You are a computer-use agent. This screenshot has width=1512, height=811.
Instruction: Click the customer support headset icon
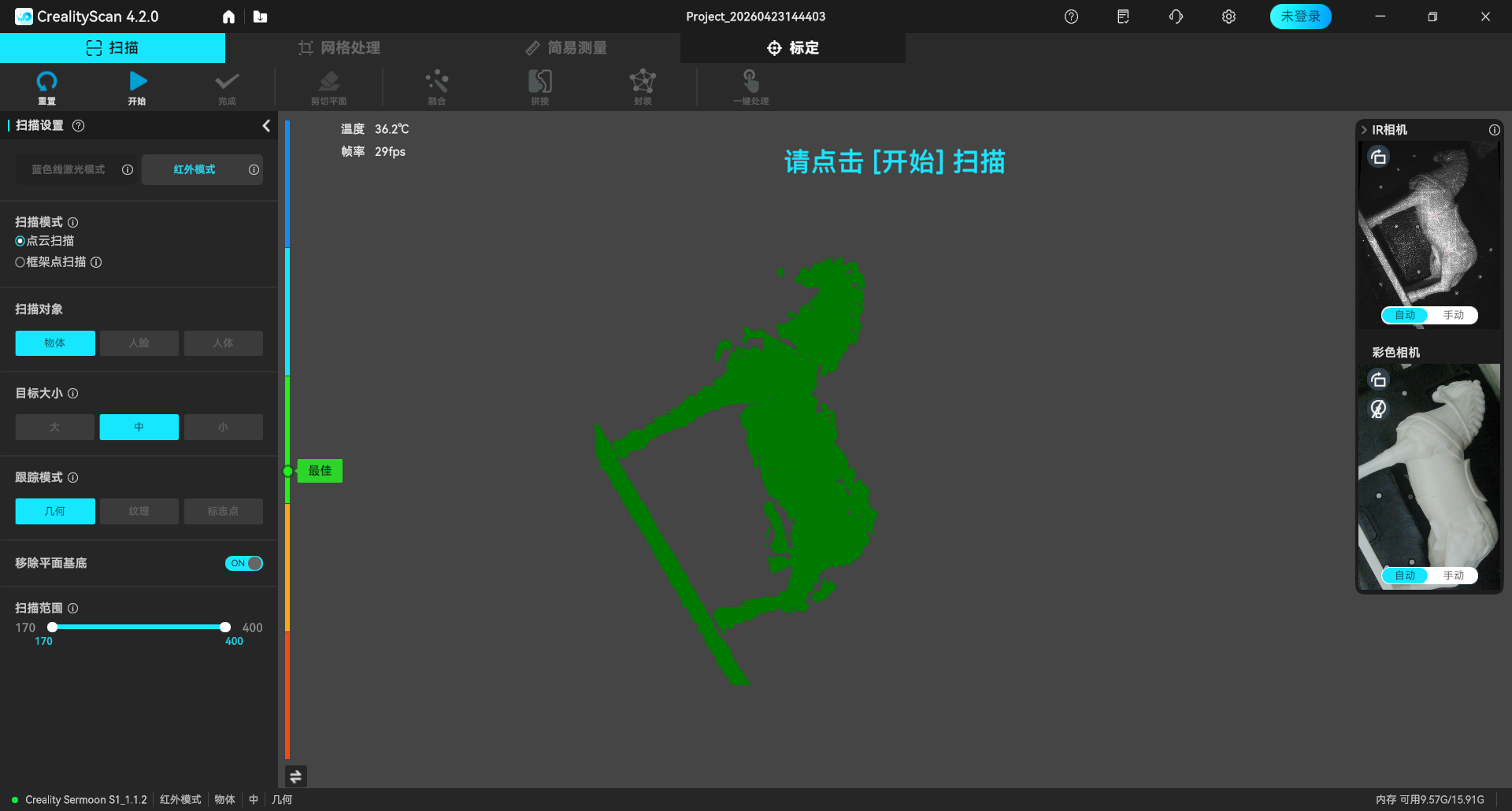tap(1176, 17)
